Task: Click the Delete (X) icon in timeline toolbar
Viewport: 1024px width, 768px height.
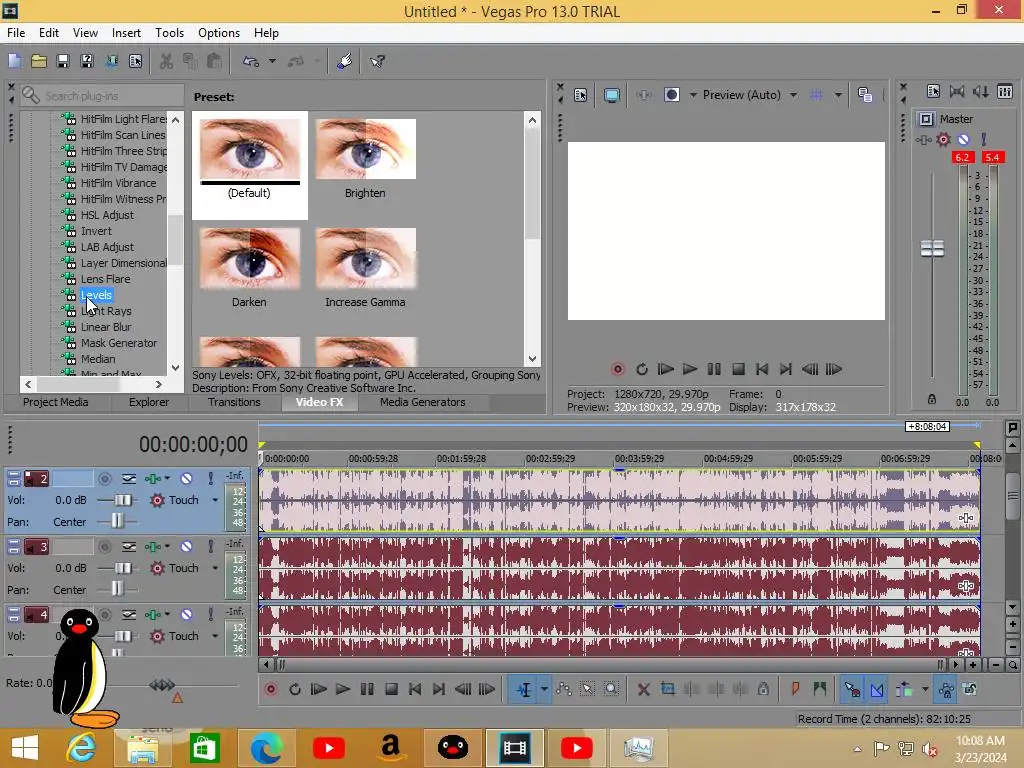Action: [x=644, y=689]
